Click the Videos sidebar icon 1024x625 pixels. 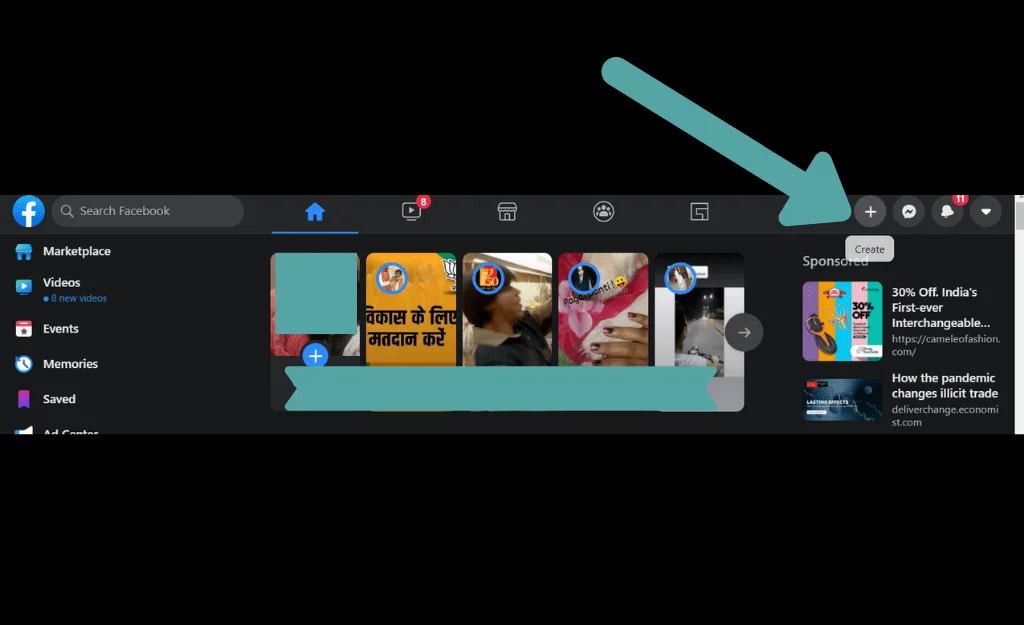click(24, 287)
